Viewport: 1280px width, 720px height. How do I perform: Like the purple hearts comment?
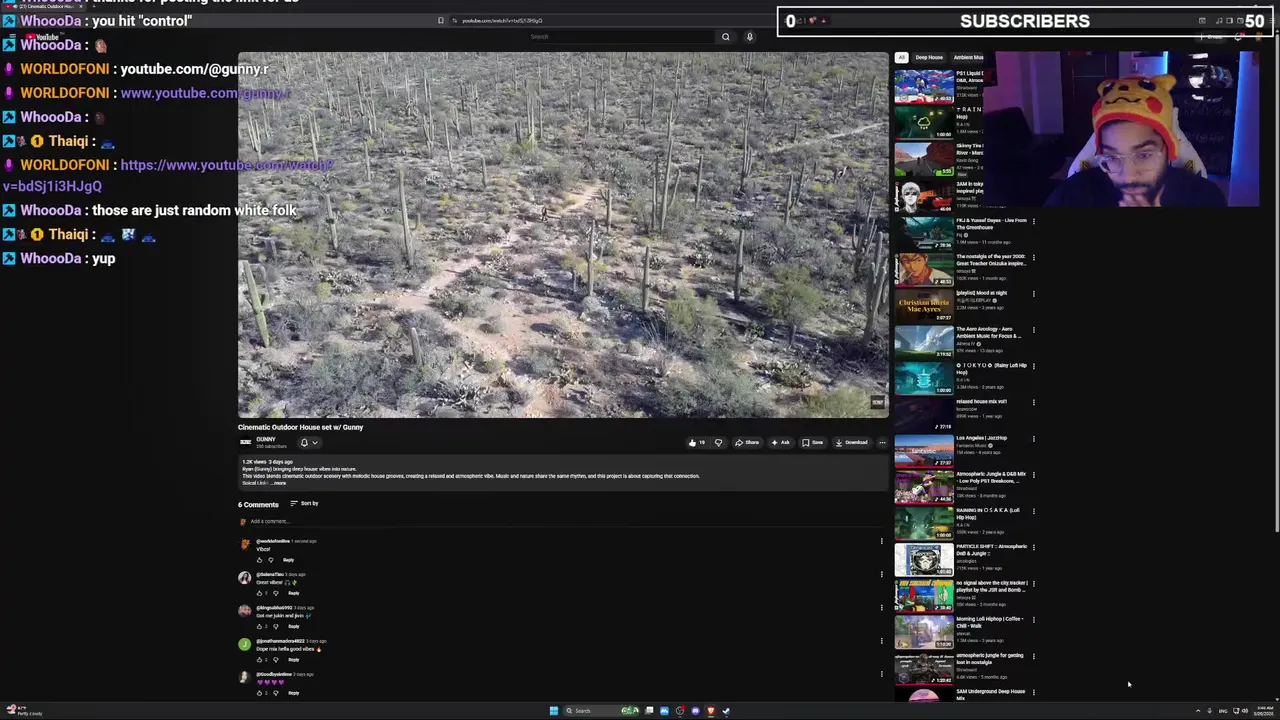[259, 693]
